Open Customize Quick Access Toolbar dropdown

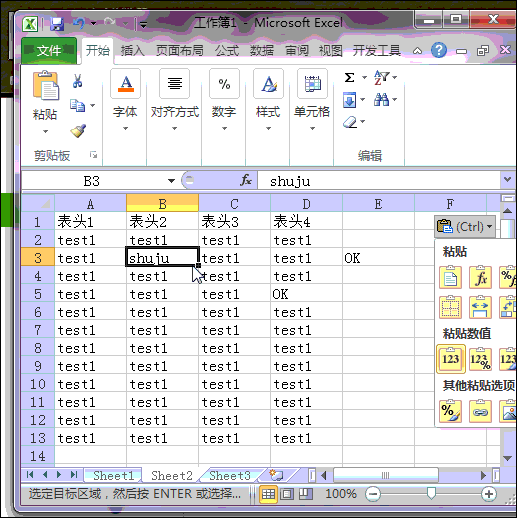143,24
